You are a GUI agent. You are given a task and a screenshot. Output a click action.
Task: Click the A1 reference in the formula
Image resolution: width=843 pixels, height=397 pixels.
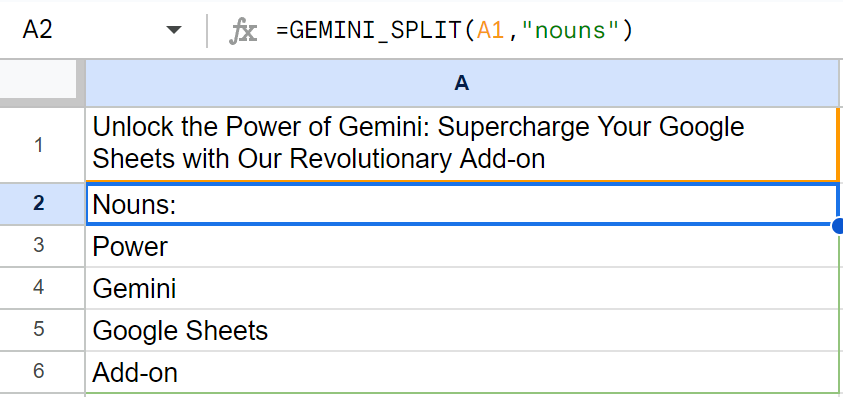tap(490, 31)
